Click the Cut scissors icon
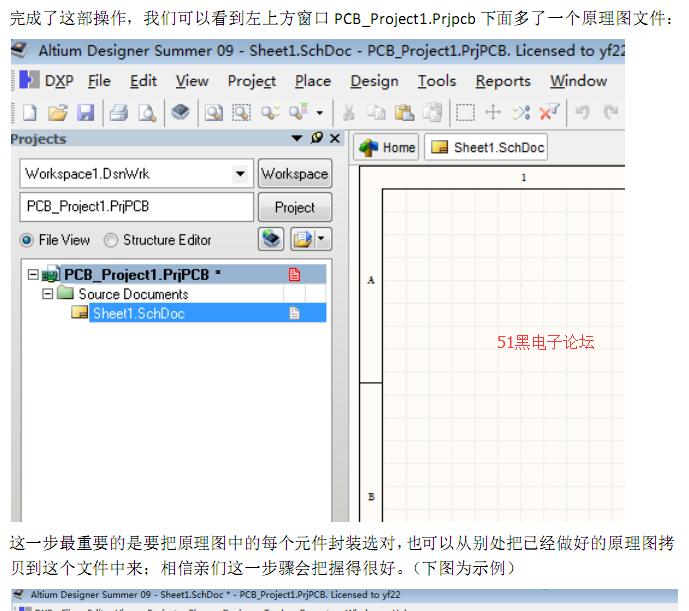This screenshot has width=689, height=611. click(349, 113)
